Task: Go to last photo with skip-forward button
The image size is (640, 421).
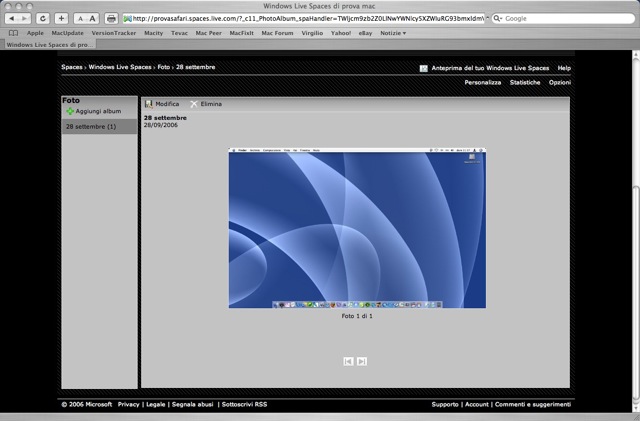Action: pyautogui.click(x=362, y=361)
